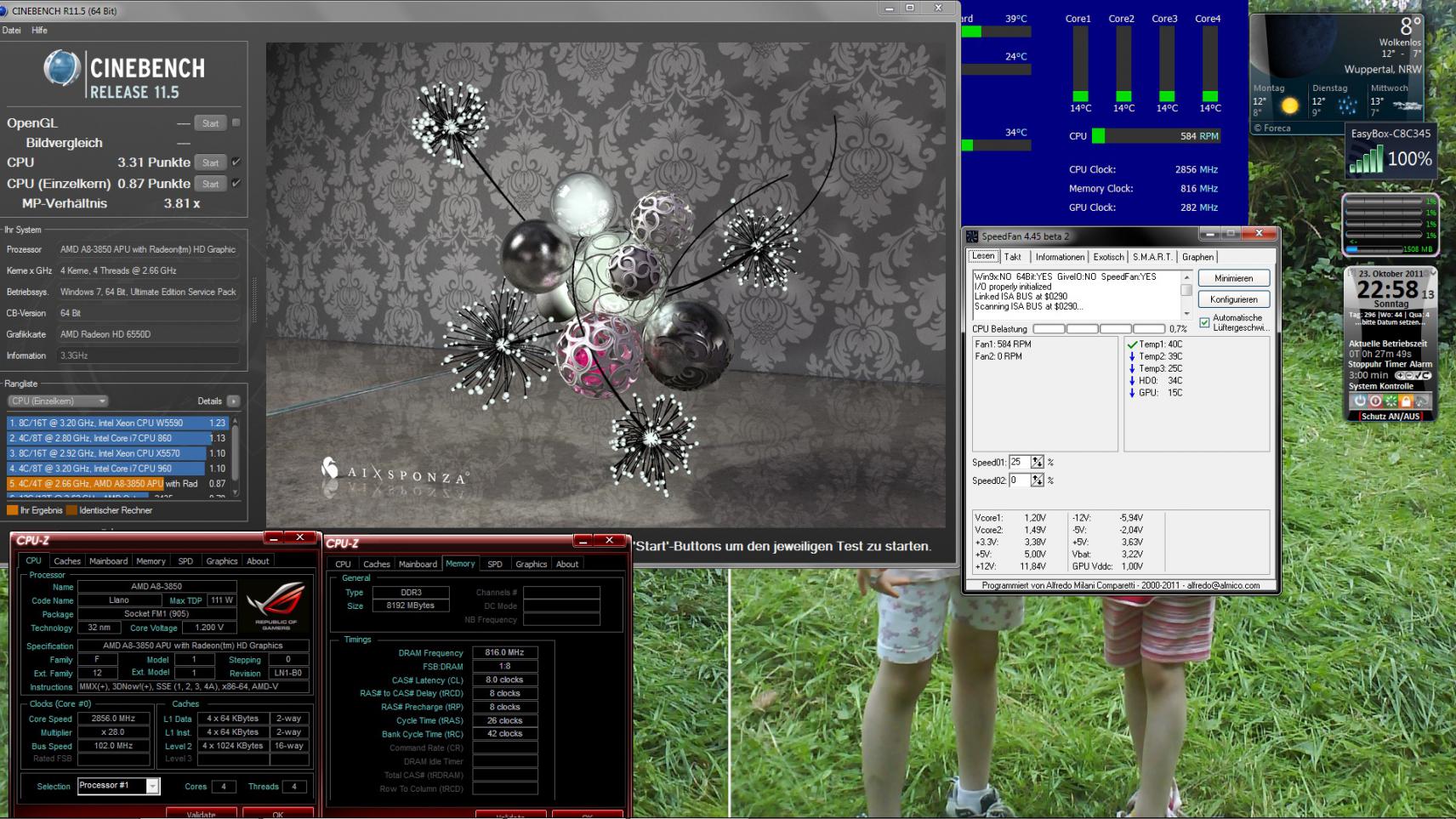Open the Datei menu in Cinebench
The height and width of the screenshot is (819, 1456).
[x=12, y=31]
